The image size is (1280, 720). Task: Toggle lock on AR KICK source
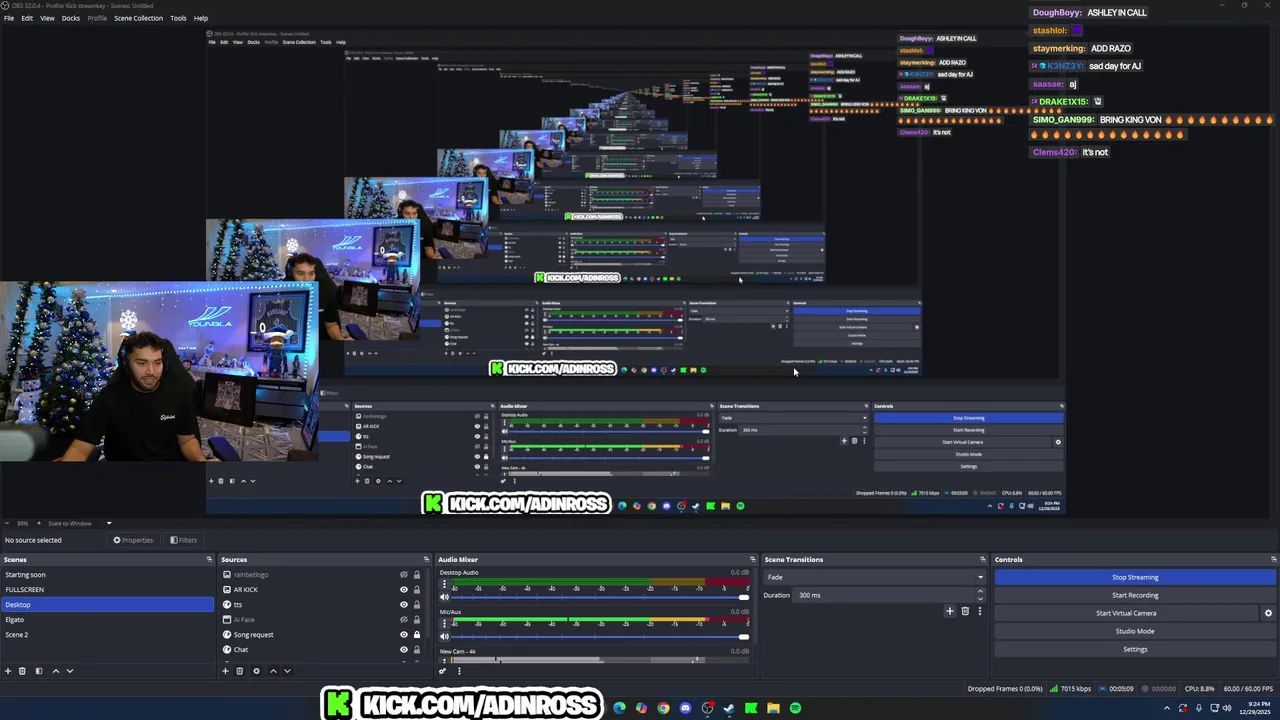(417, 589)
